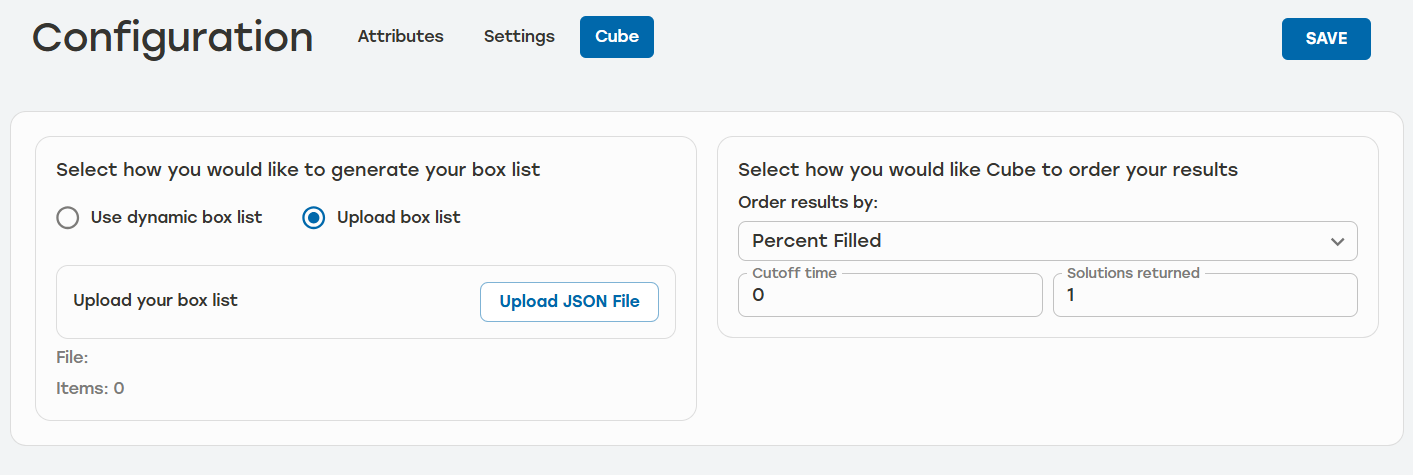This screenshot has width=1413, height=475.
Task: Select Use dynamic box list option
Action: (x=68, y=218)
